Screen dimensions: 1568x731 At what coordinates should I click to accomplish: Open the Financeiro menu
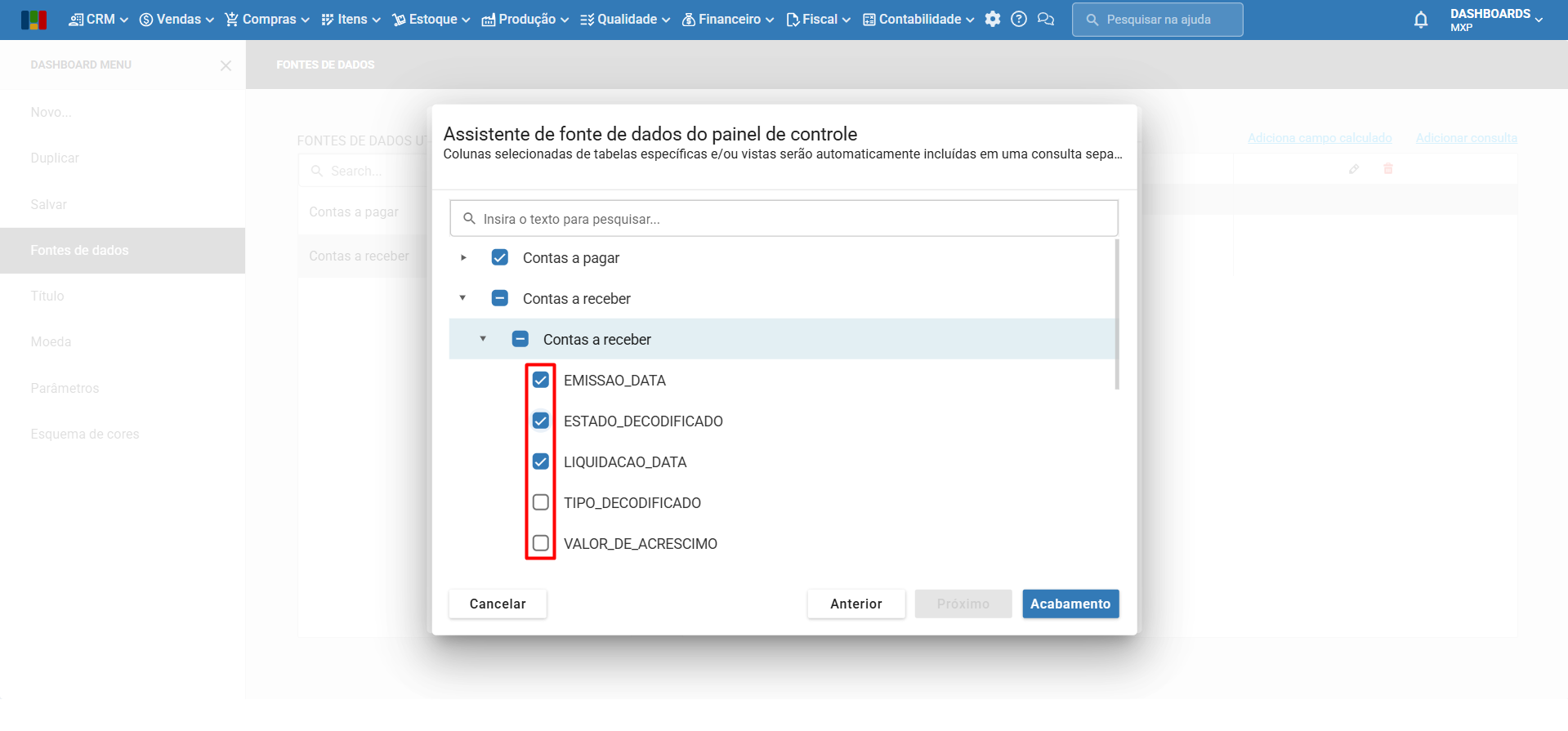(x=728, y=20)
